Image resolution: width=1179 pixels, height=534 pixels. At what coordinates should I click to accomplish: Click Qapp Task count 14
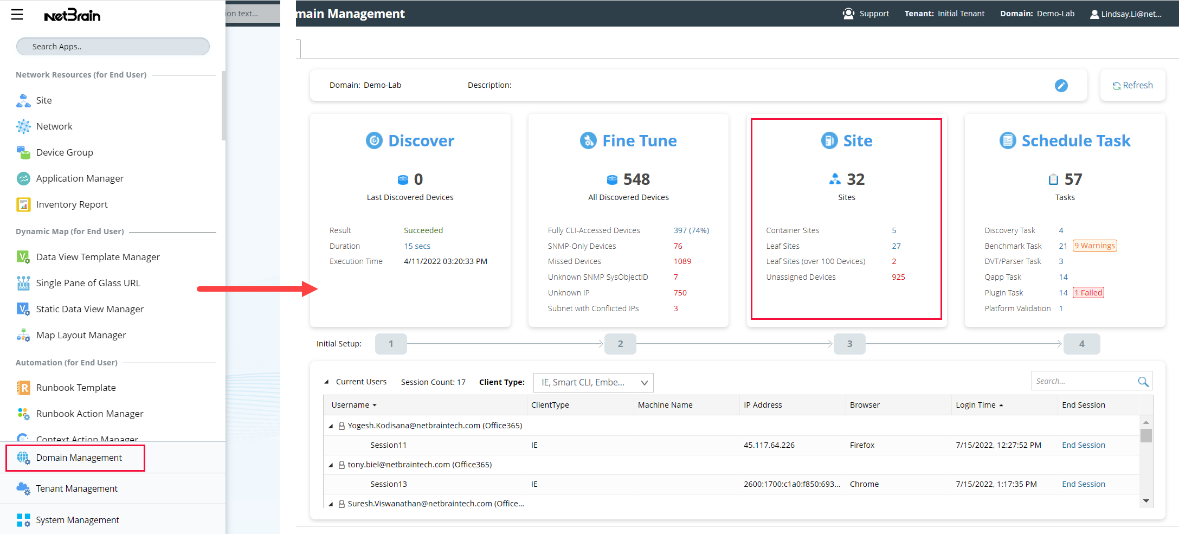1063,278
